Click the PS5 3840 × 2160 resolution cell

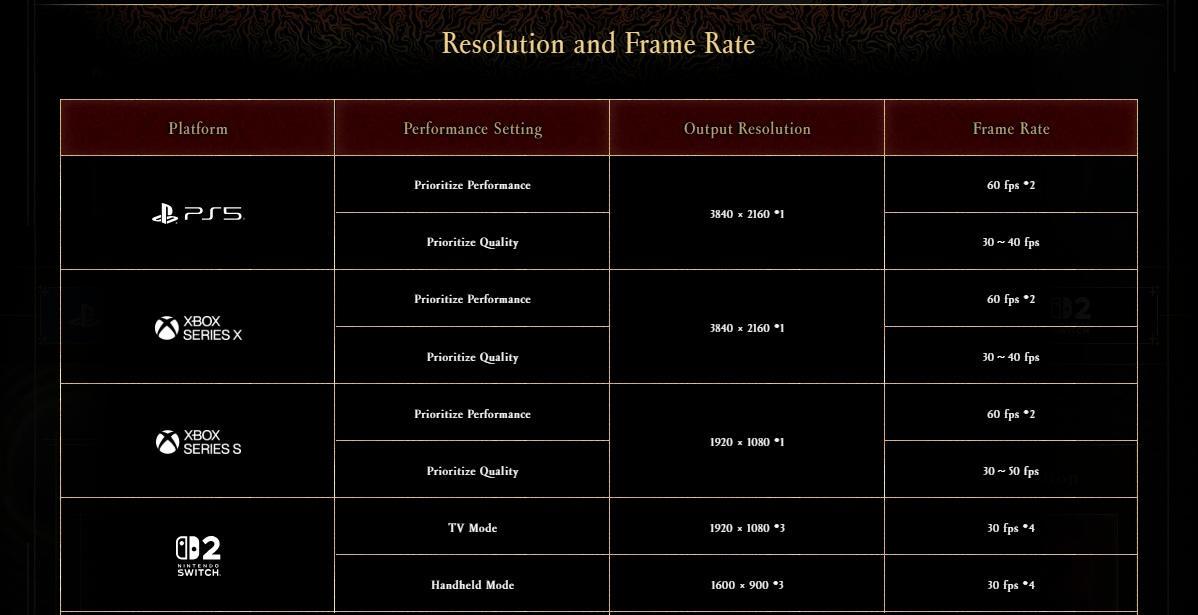click(747, 214)
